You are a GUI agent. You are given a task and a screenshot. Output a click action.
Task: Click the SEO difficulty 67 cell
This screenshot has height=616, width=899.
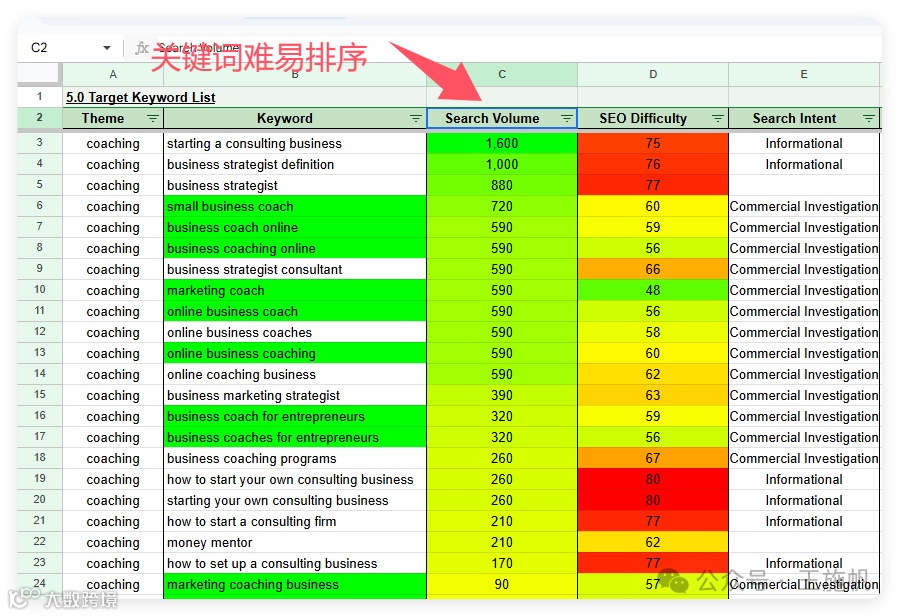(x=653, y=459)
